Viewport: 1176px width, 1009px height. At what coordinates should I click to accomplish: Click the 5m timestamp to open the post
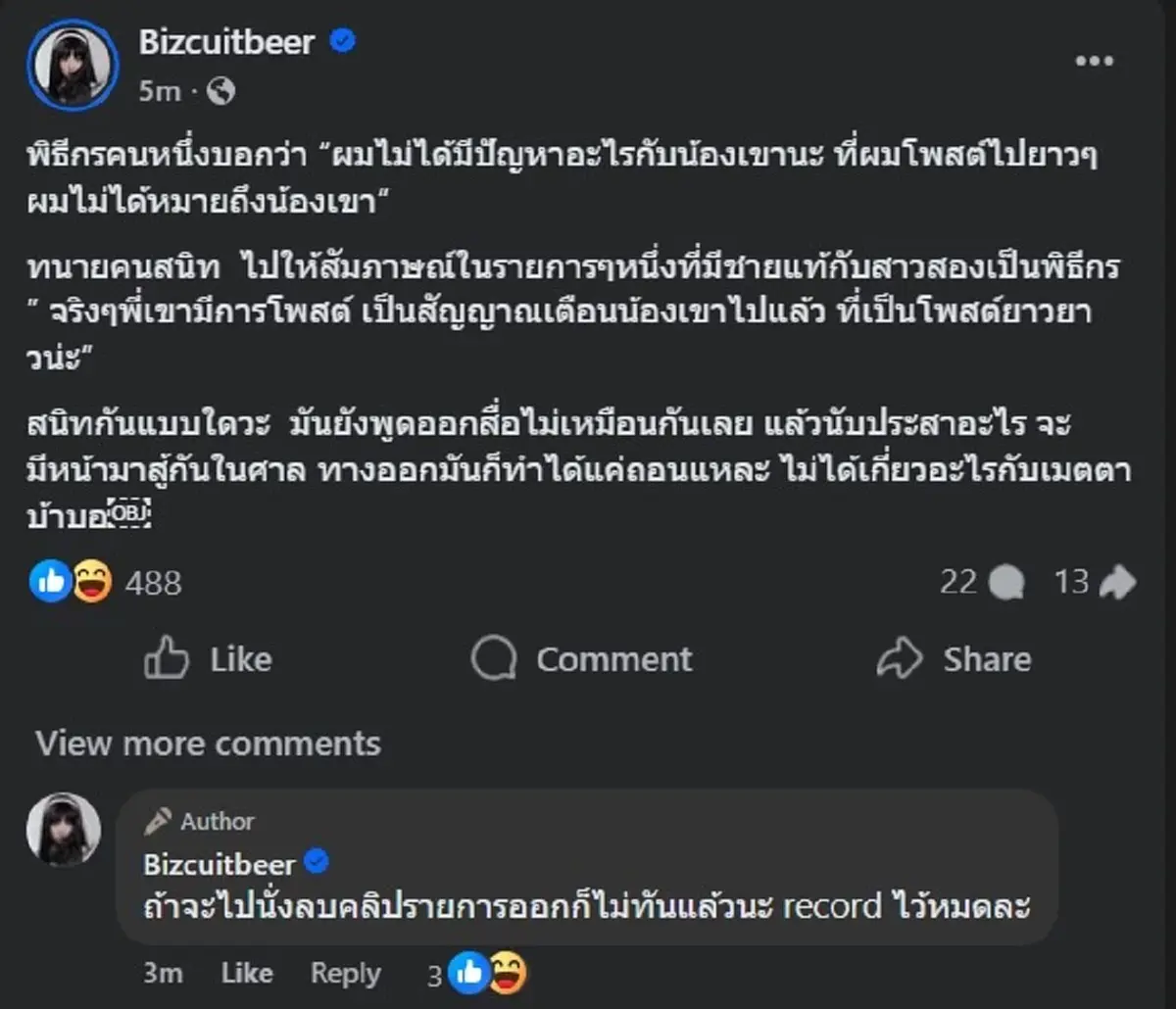(x=161, y=92)
